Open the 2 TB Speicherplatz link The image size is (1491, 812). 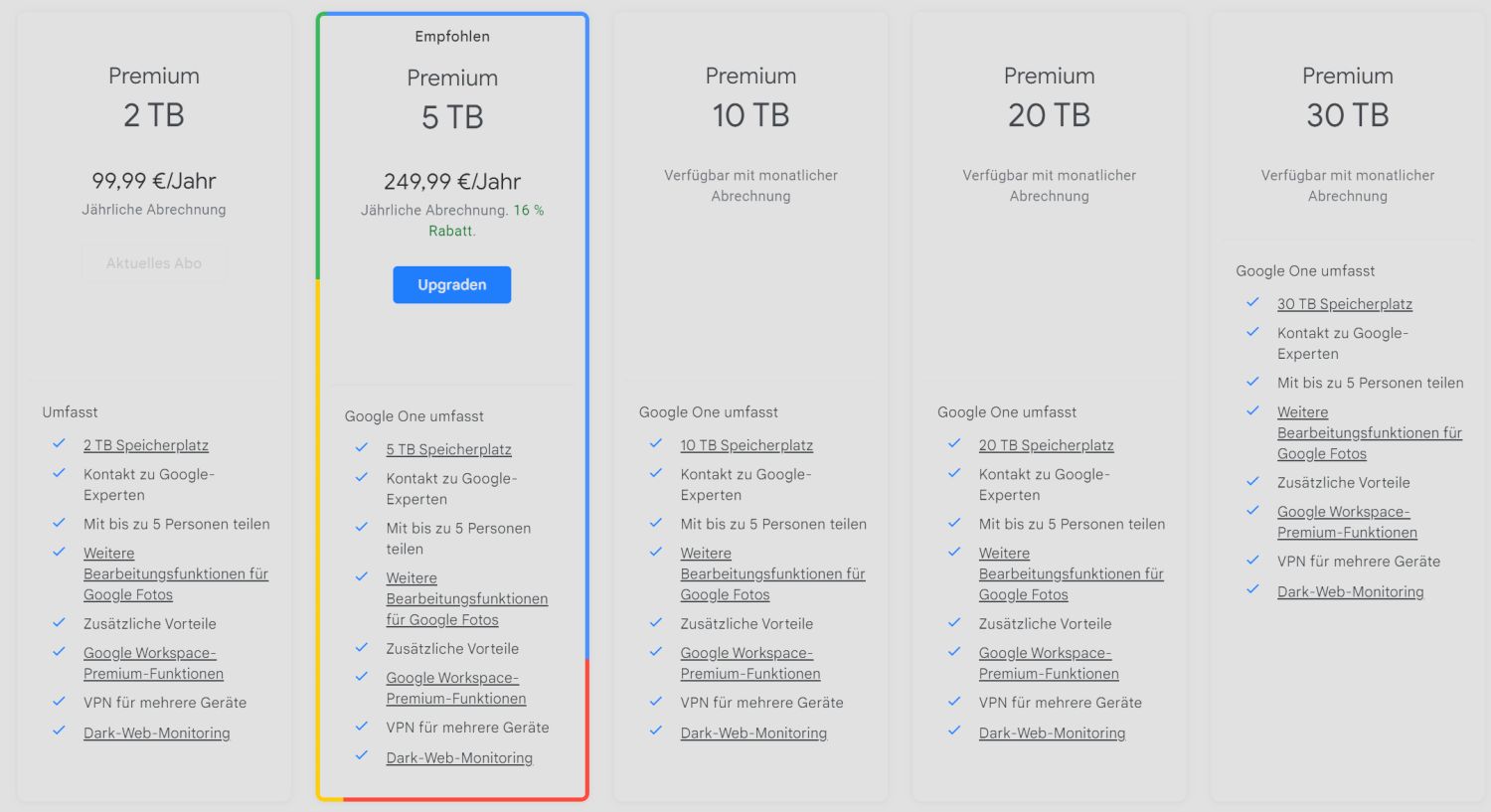[x=146, y=445]
